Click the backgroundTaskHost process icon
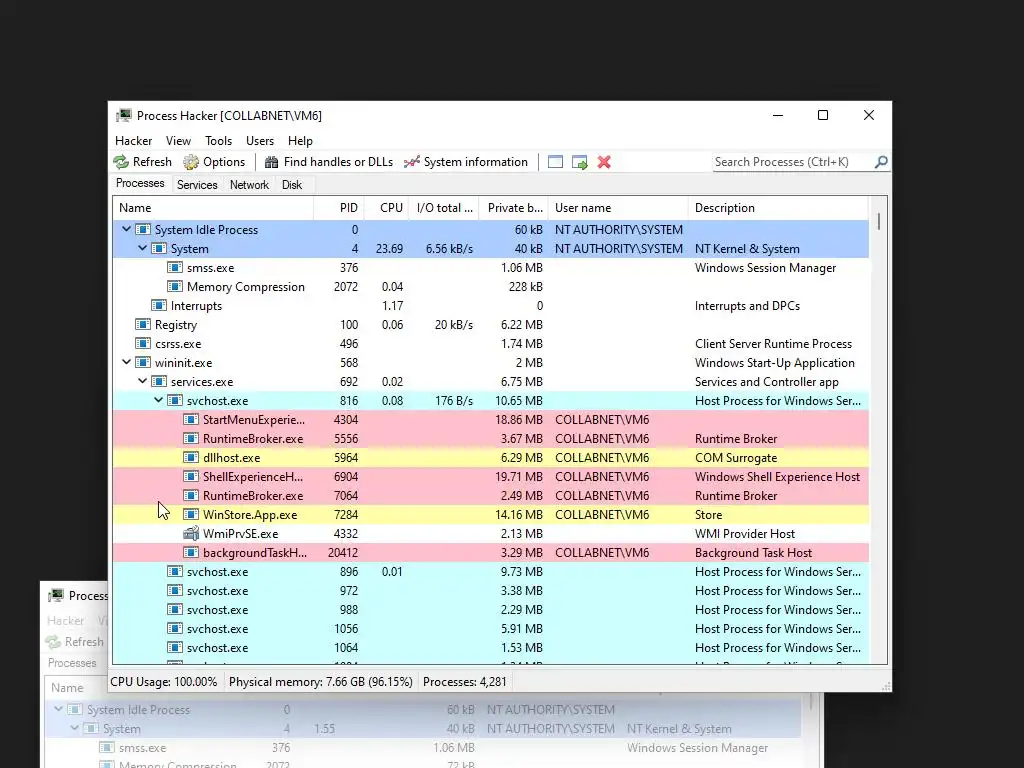This screenshot has height=768, width=1024. (x=191, y=552)
